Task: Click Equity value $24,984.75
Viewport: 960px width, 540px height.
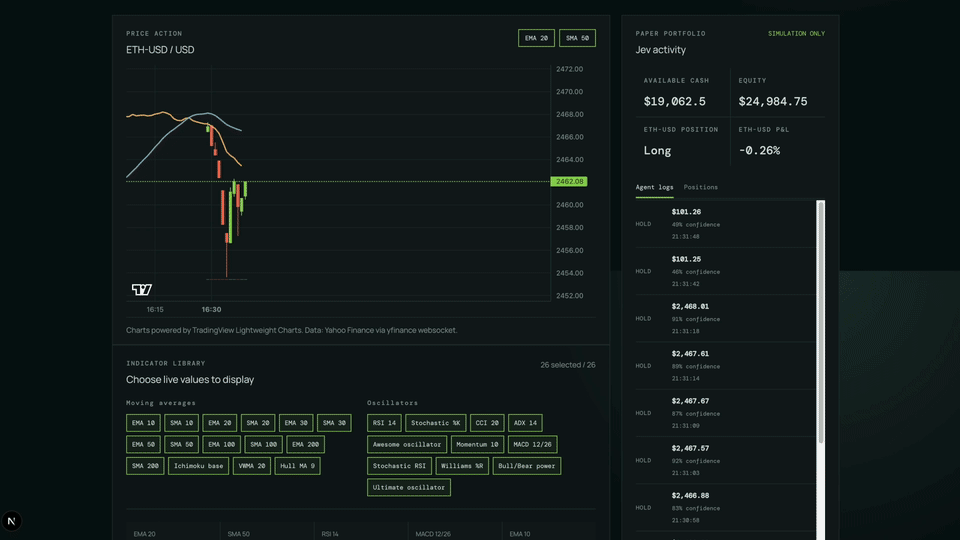Action: pos(773,102)
